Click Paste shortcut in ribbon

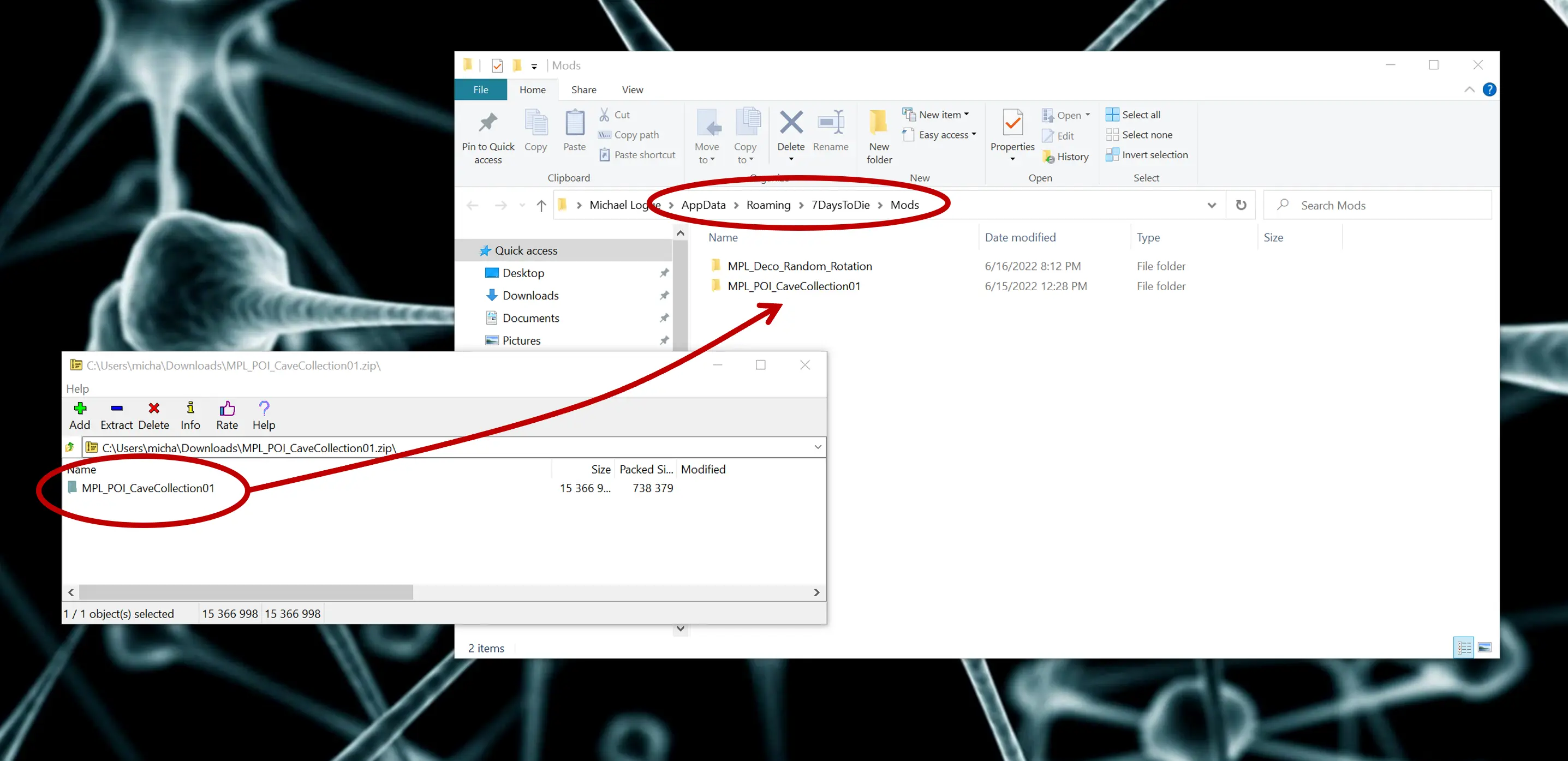tap(637, 154)
